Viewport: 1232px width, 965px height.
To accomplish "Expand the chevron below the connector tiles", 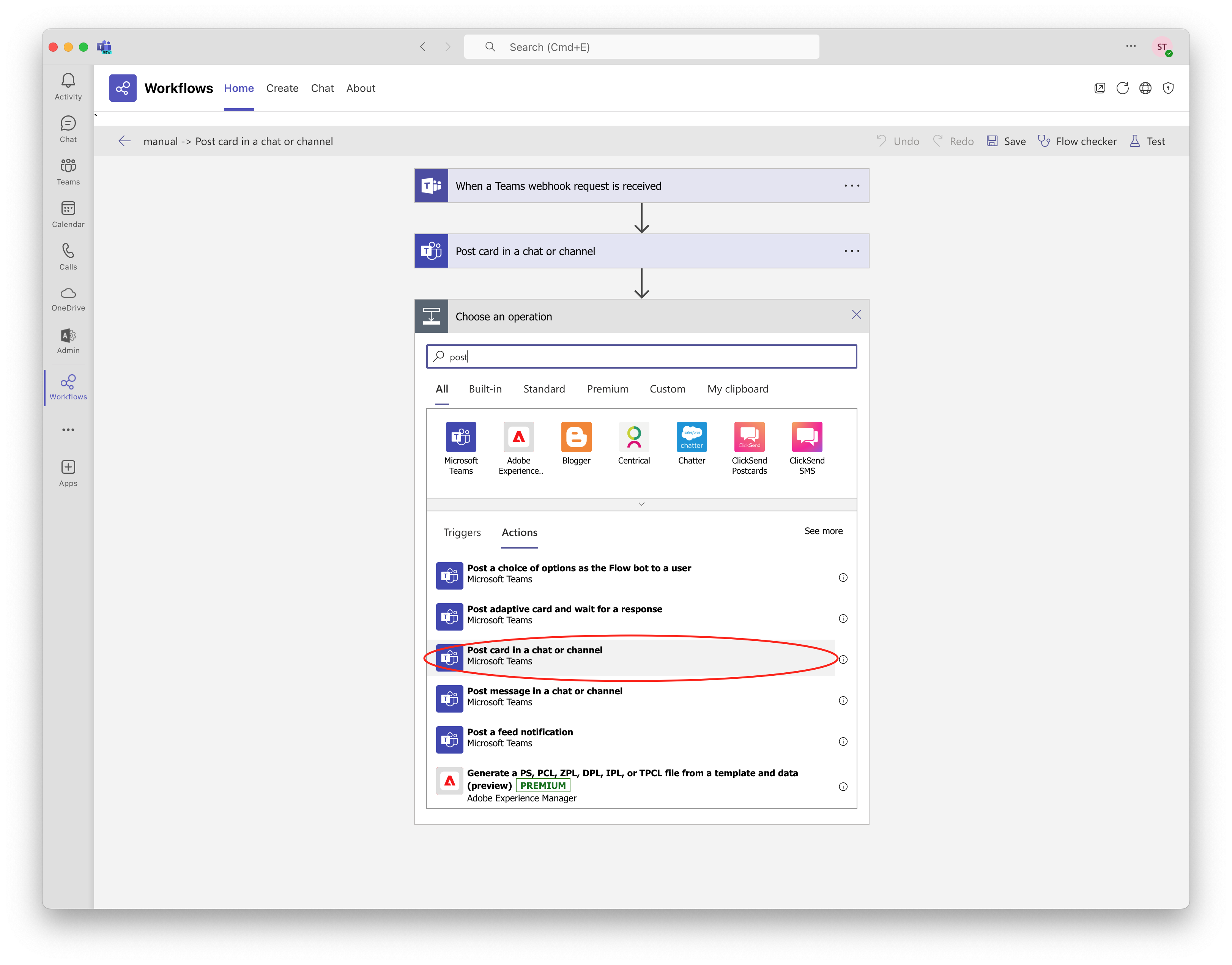I will pyautogui.click(x=641, y=503).
